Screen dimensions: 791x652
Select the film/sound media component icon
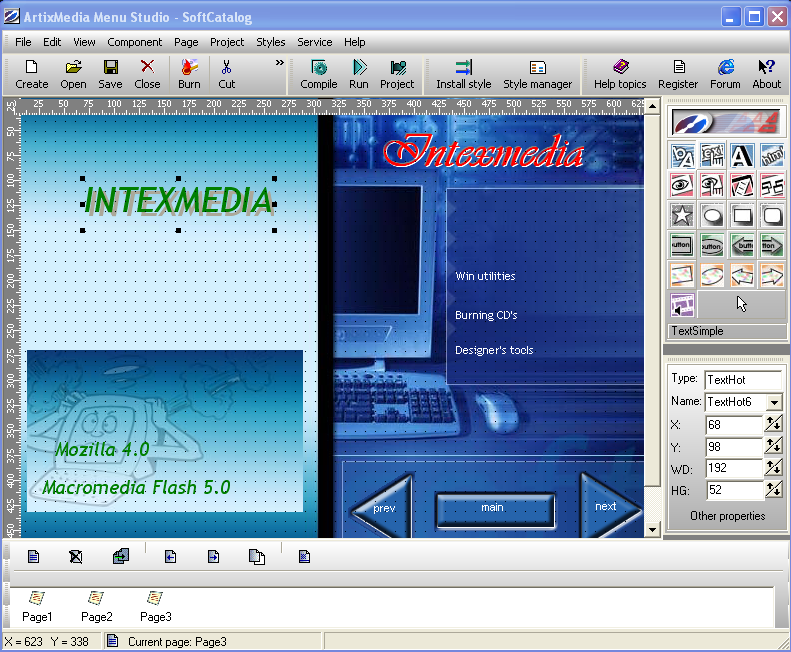coord(682,305)
